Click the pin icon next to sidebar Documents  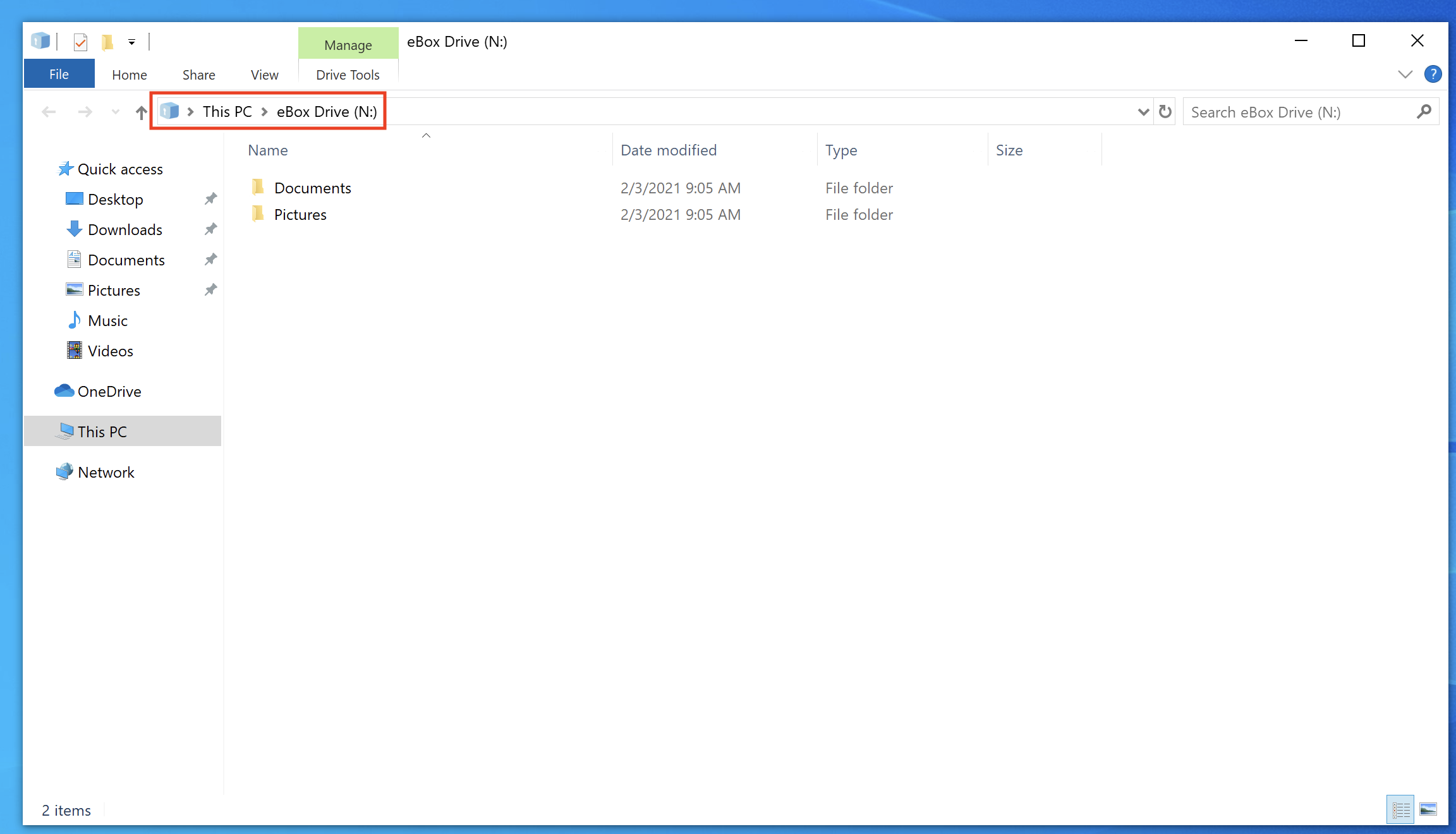tap(210, 259)
